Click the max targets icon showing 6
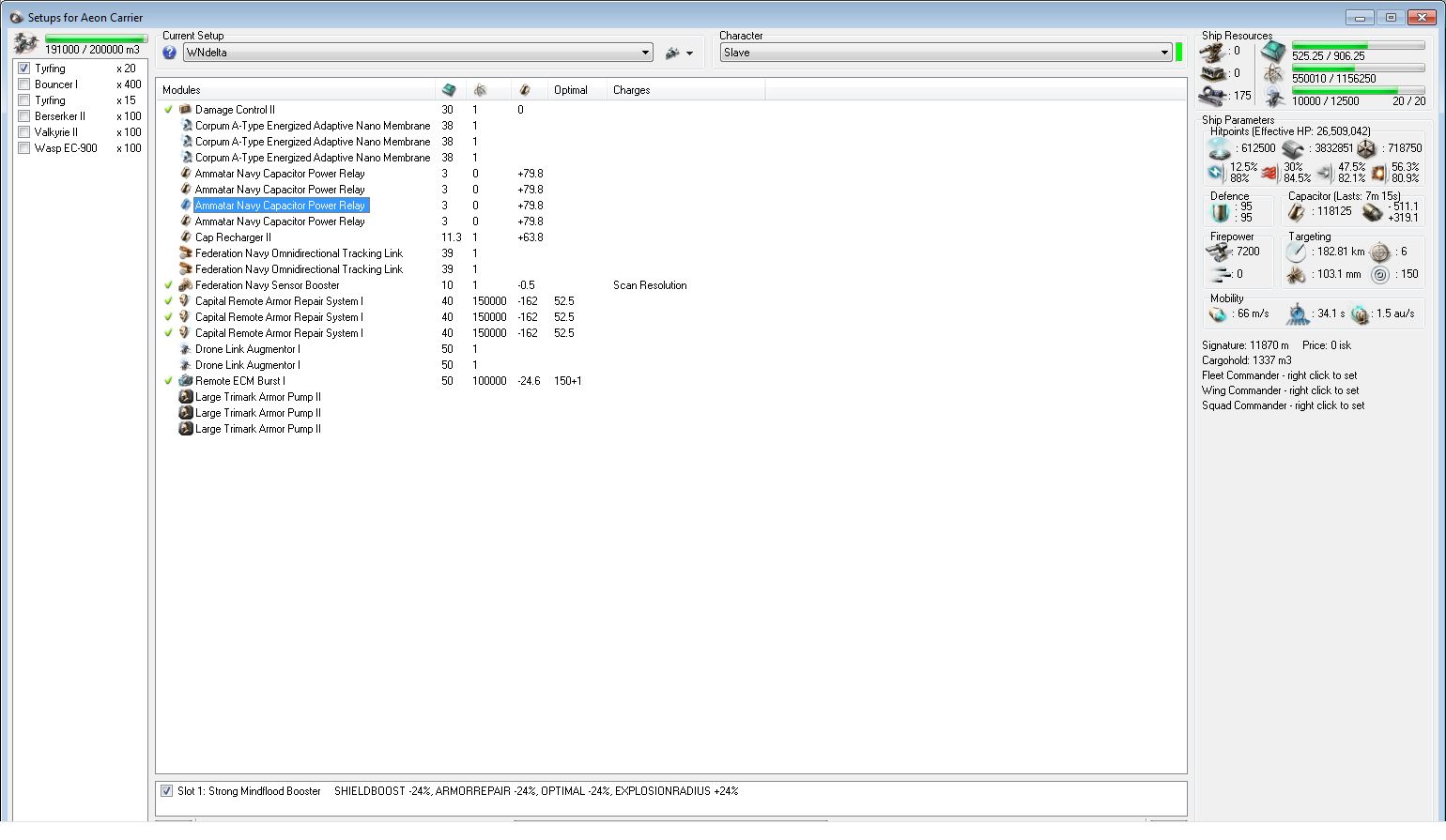The width and height of the screenshot is (1446, 840). 1379,252
